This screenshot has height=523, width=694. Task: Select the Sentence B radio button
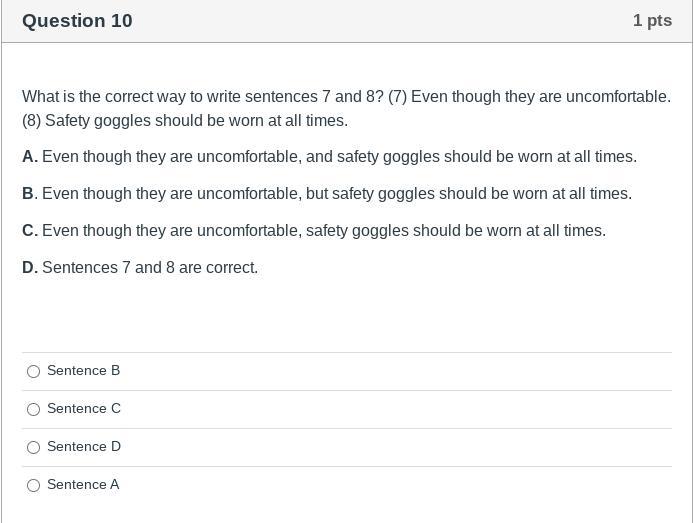click(x=34, y=372)
